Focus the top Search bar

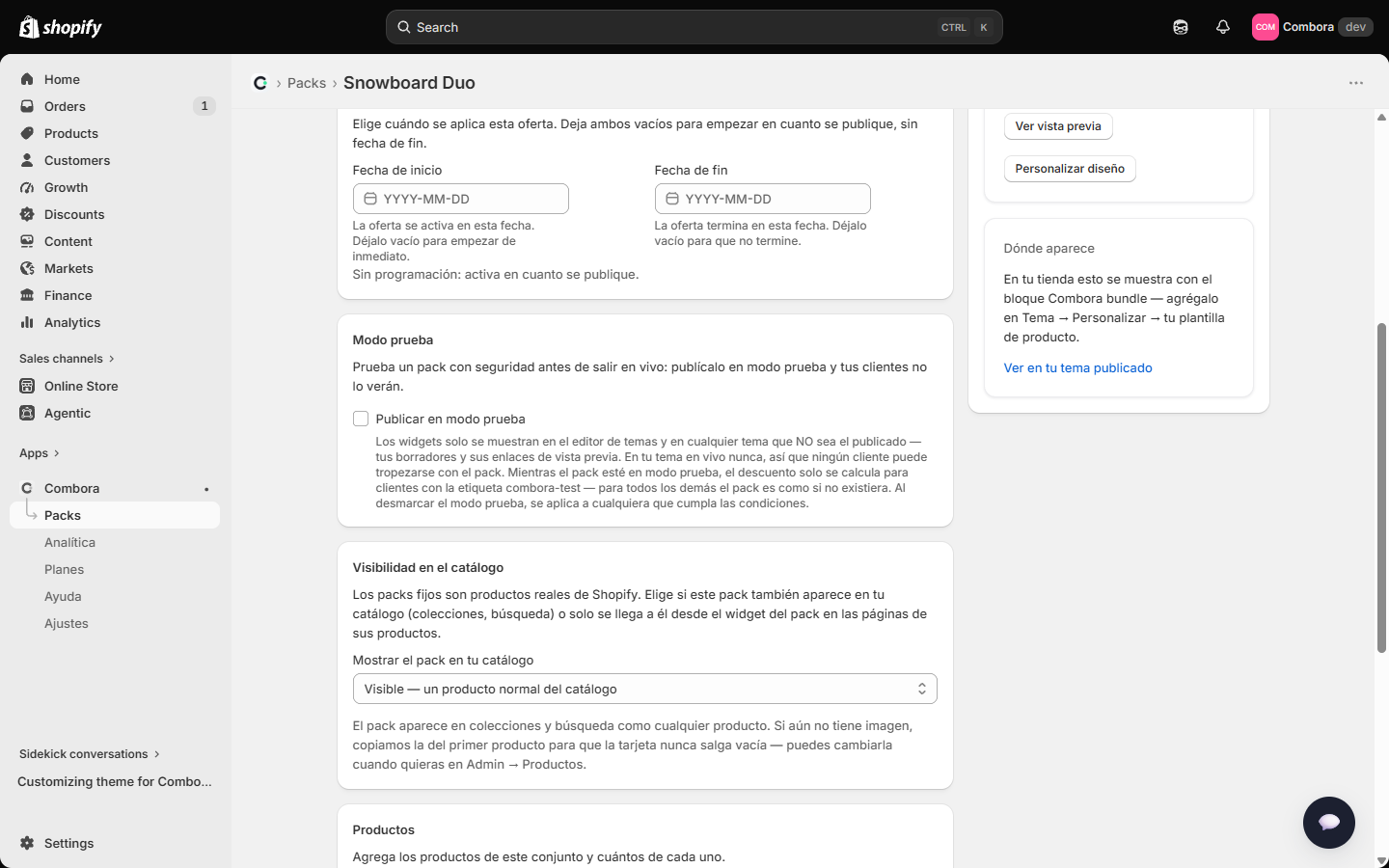coord(694,27)
